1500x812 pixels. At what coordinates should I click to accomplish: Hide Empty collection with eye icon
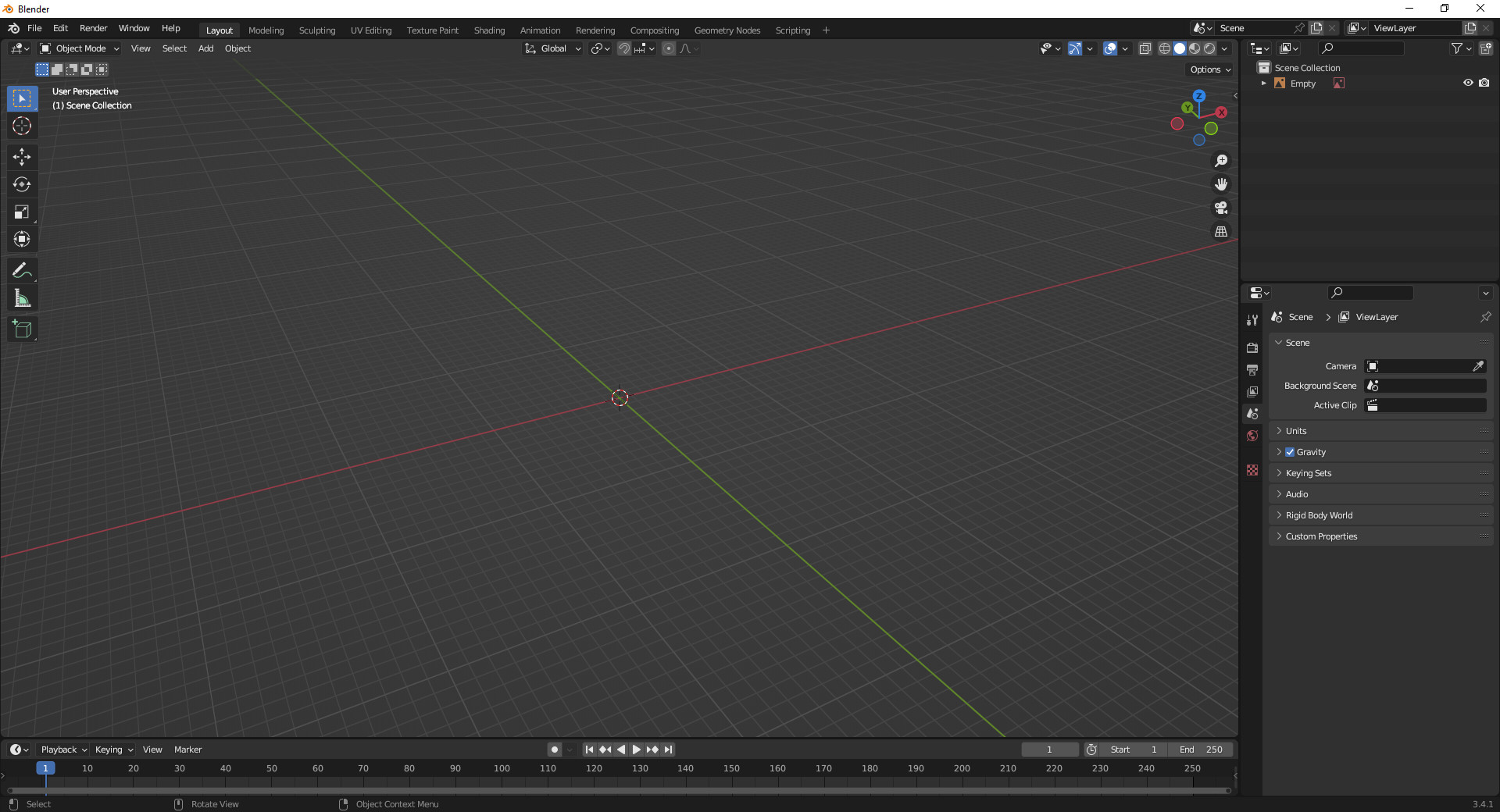point(1468,83)
